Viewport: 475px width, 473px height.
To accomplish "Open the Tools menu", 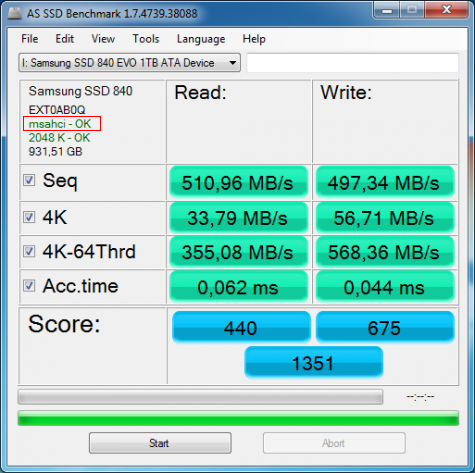I will pos(146,39).
